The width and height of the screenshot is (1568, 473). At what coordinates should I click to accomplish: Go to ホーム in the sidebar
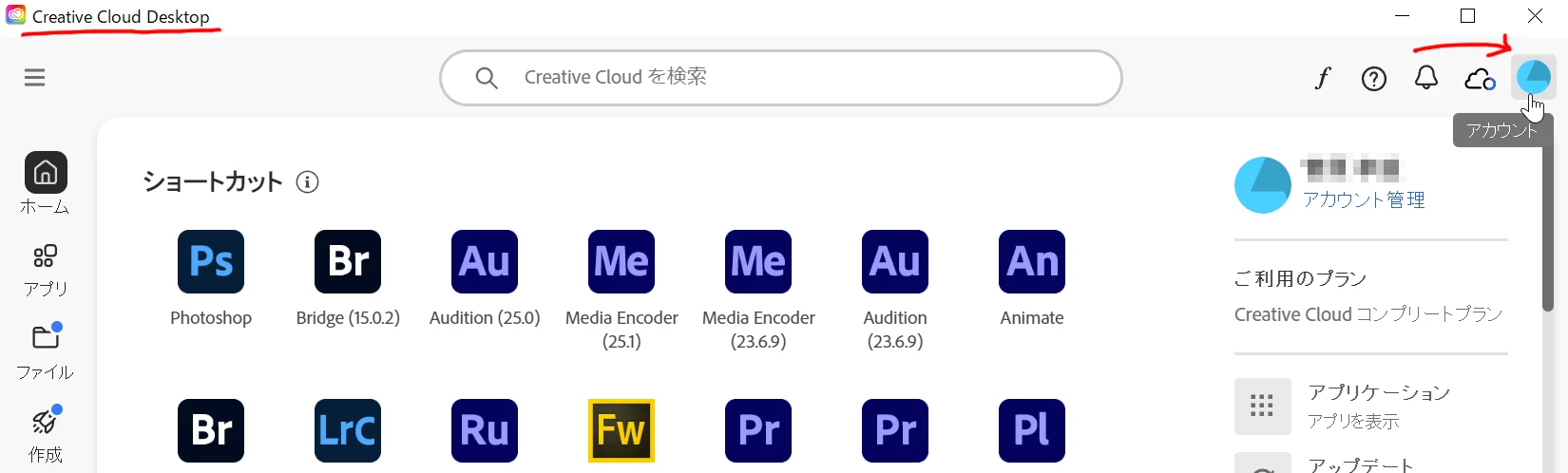coord(46,183)
